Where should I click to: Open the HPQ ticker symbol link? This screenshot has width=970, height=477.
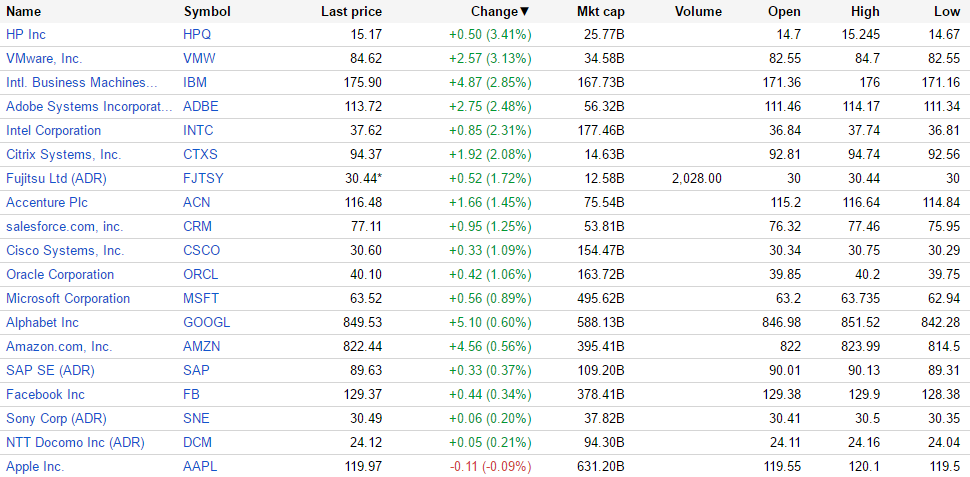(197, 35)
